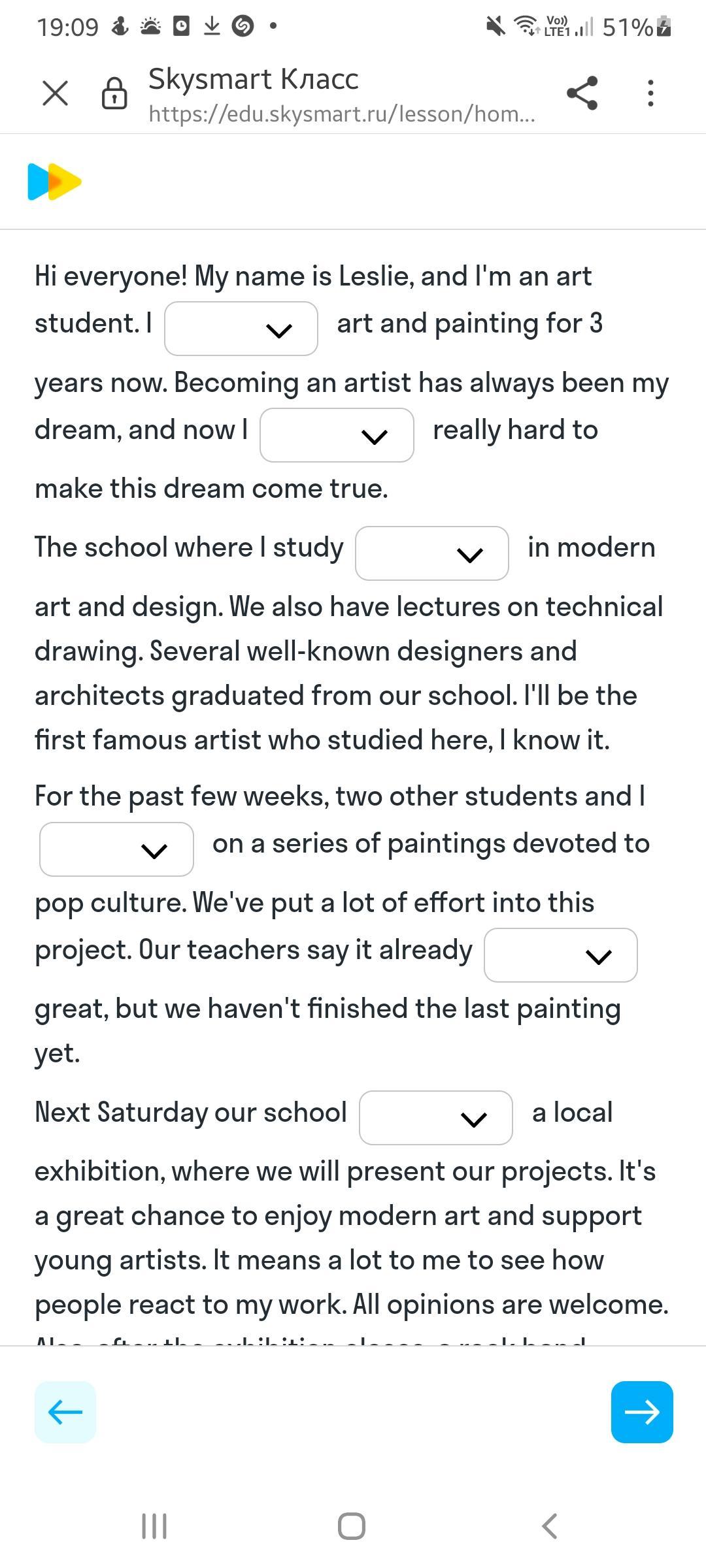Open dropdown before "really hard to"

(337, 435)
